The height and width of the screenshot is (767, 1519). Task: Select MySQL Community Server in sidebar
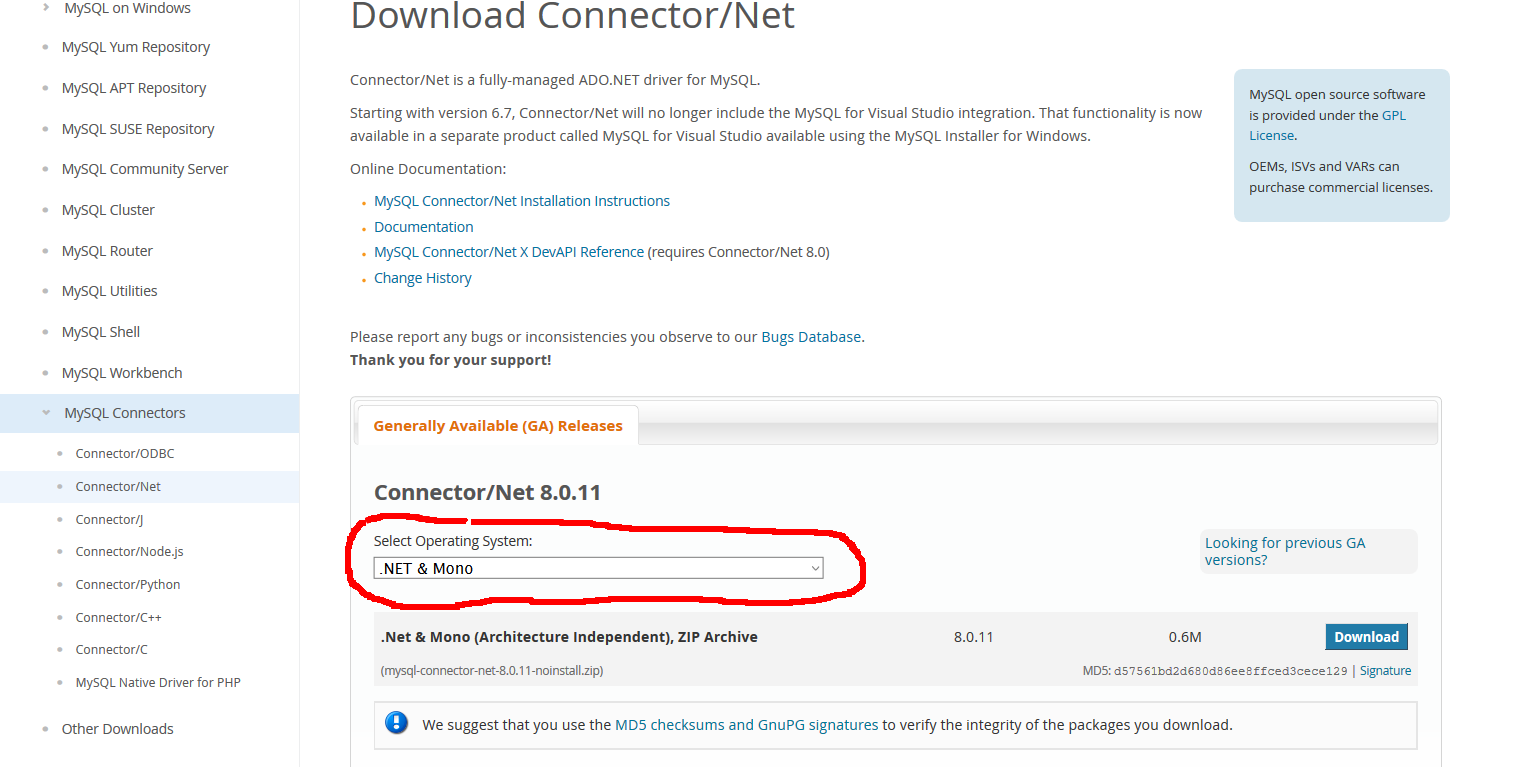pyautogui.click(x=145, y=169)
